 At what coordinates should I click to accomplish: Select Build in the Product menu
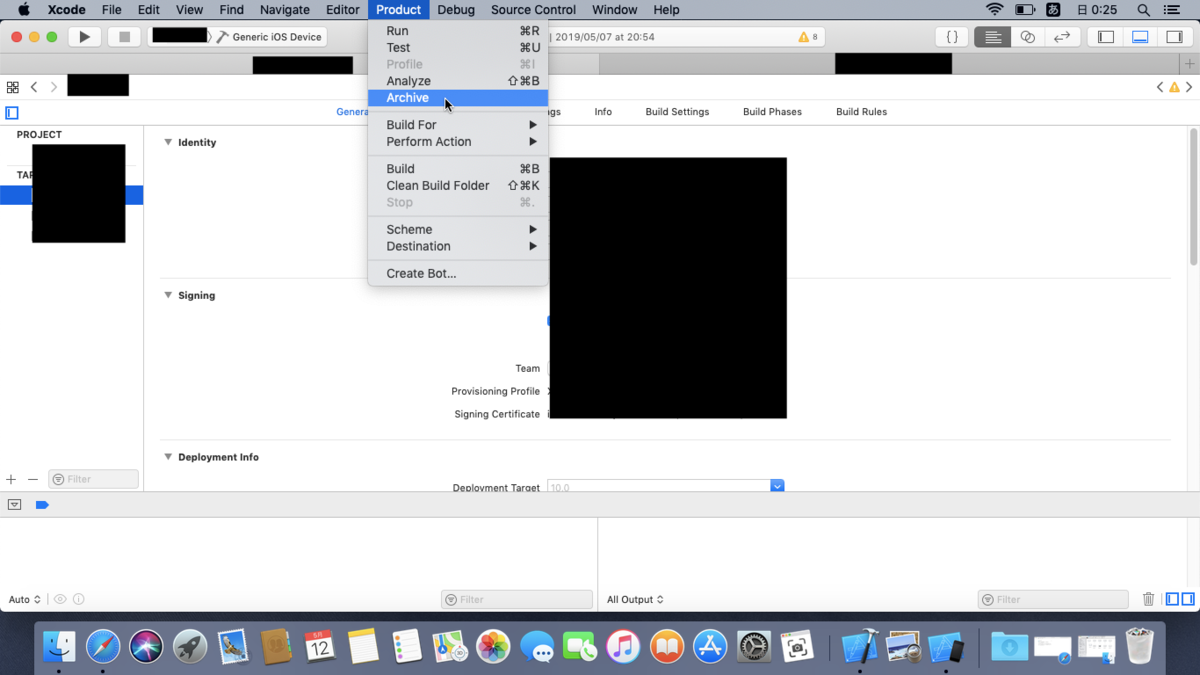point(458,169)
